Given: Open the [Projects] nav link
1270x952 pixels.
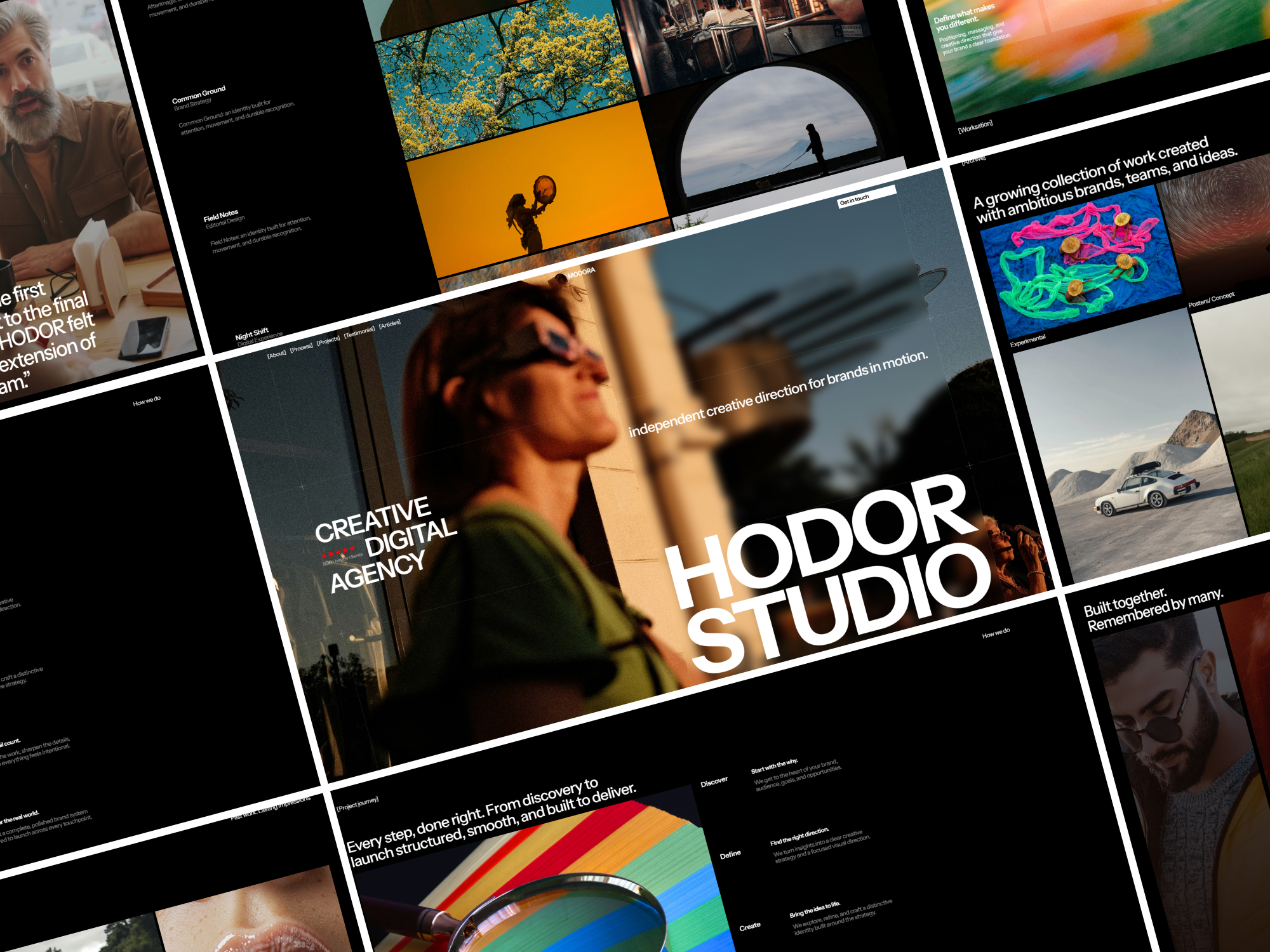Looking at the screenshot, I should coord(328,340).
